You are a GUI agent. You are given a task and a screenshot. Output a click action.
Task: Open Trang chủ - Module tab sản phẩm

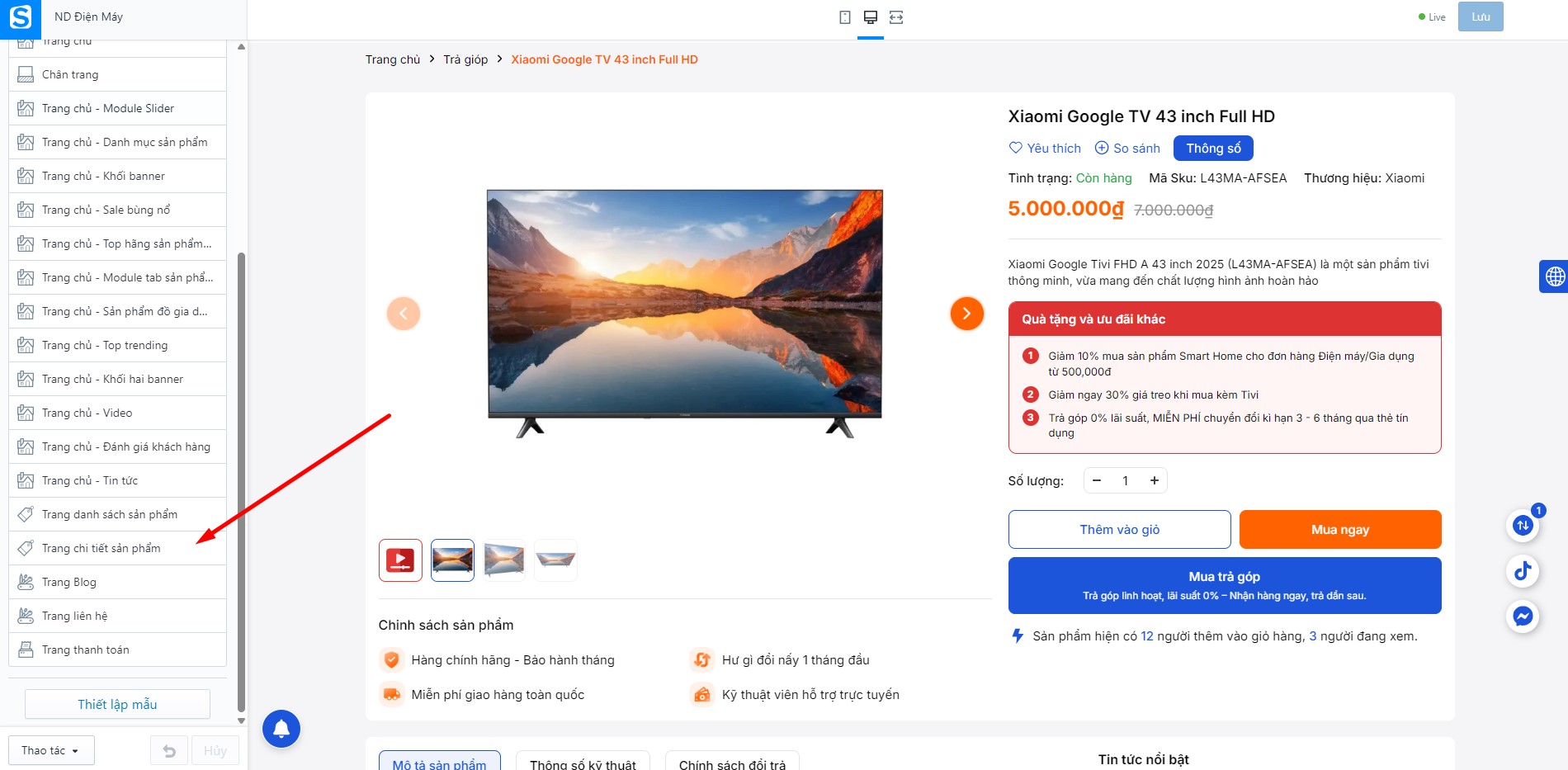coord(117,277)
